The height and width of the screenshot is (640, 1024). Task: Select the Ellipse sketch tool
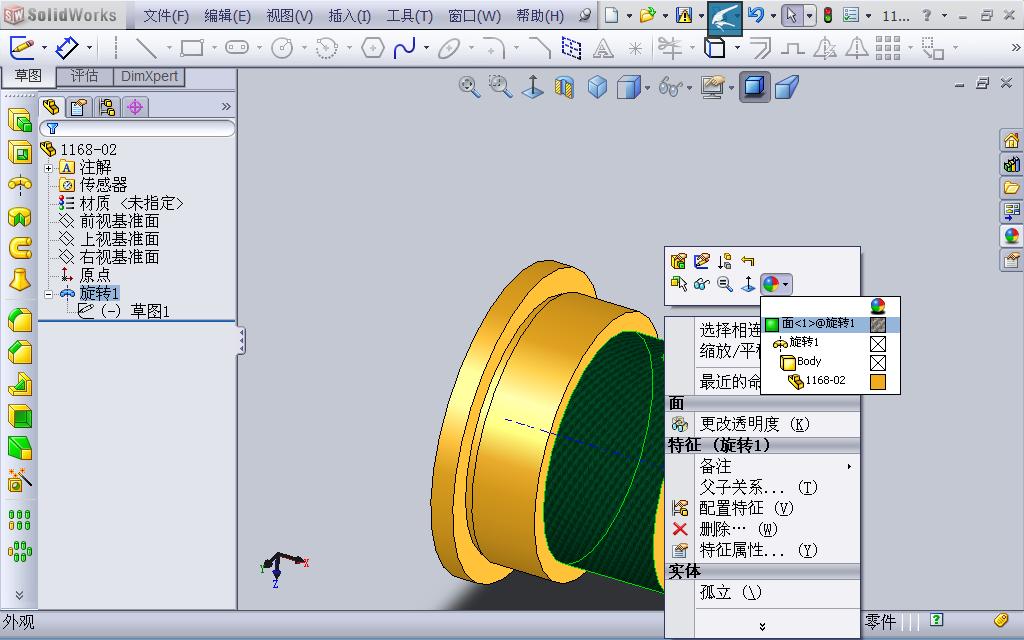pyautogui.click(x=449, y=48)
